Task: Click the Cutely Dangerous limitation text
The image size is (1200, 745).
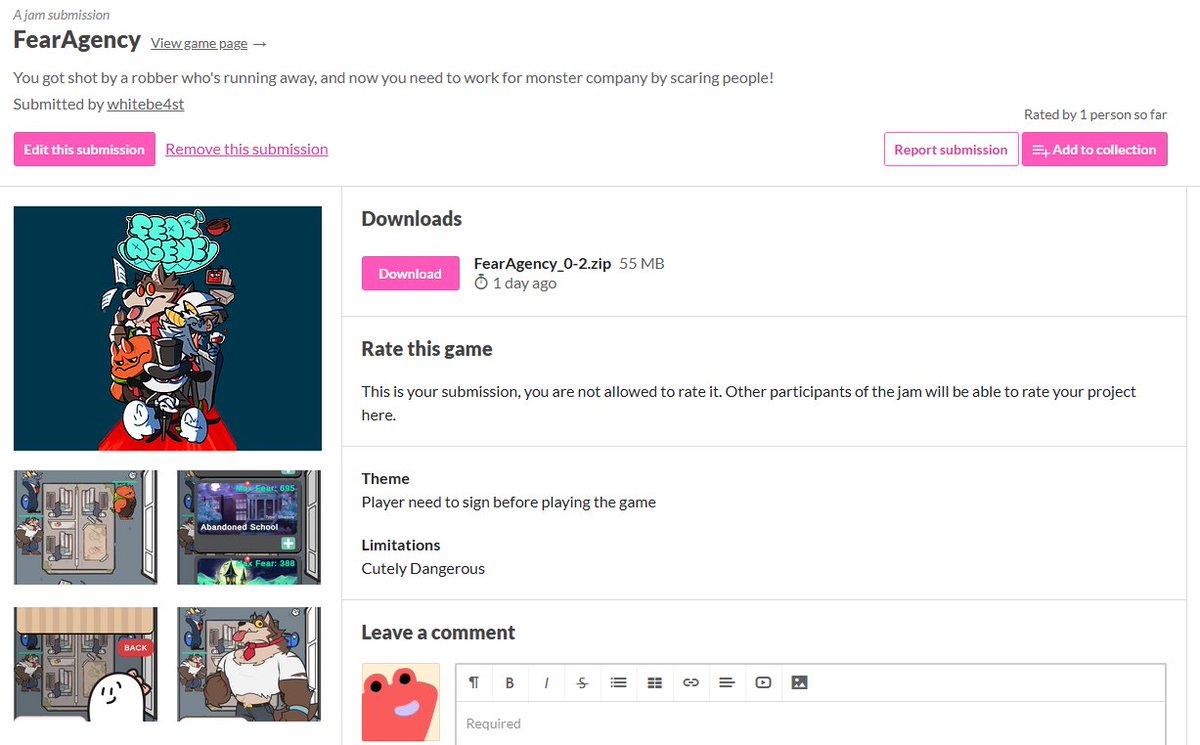Action: tap(423, 568)
